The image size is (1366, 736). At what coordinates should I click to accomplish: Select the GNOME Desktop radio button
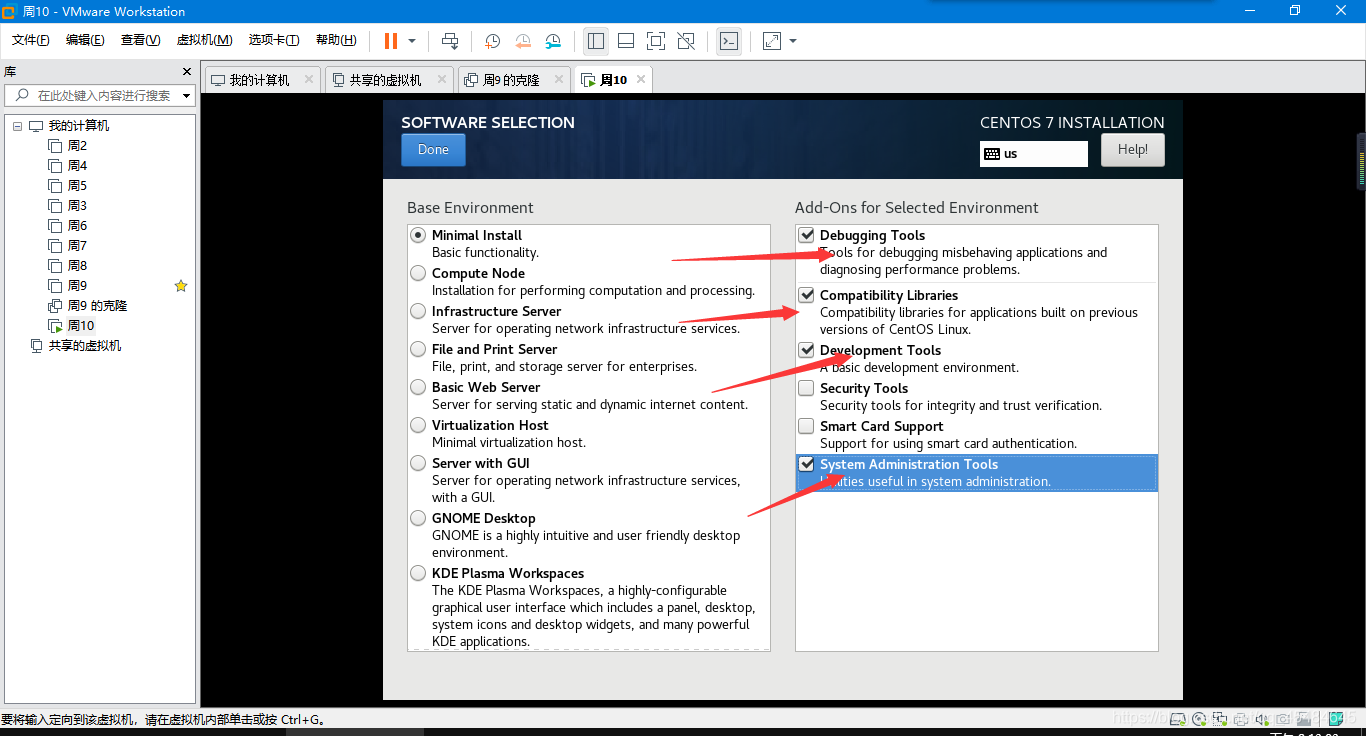click(x=418, y=518)
